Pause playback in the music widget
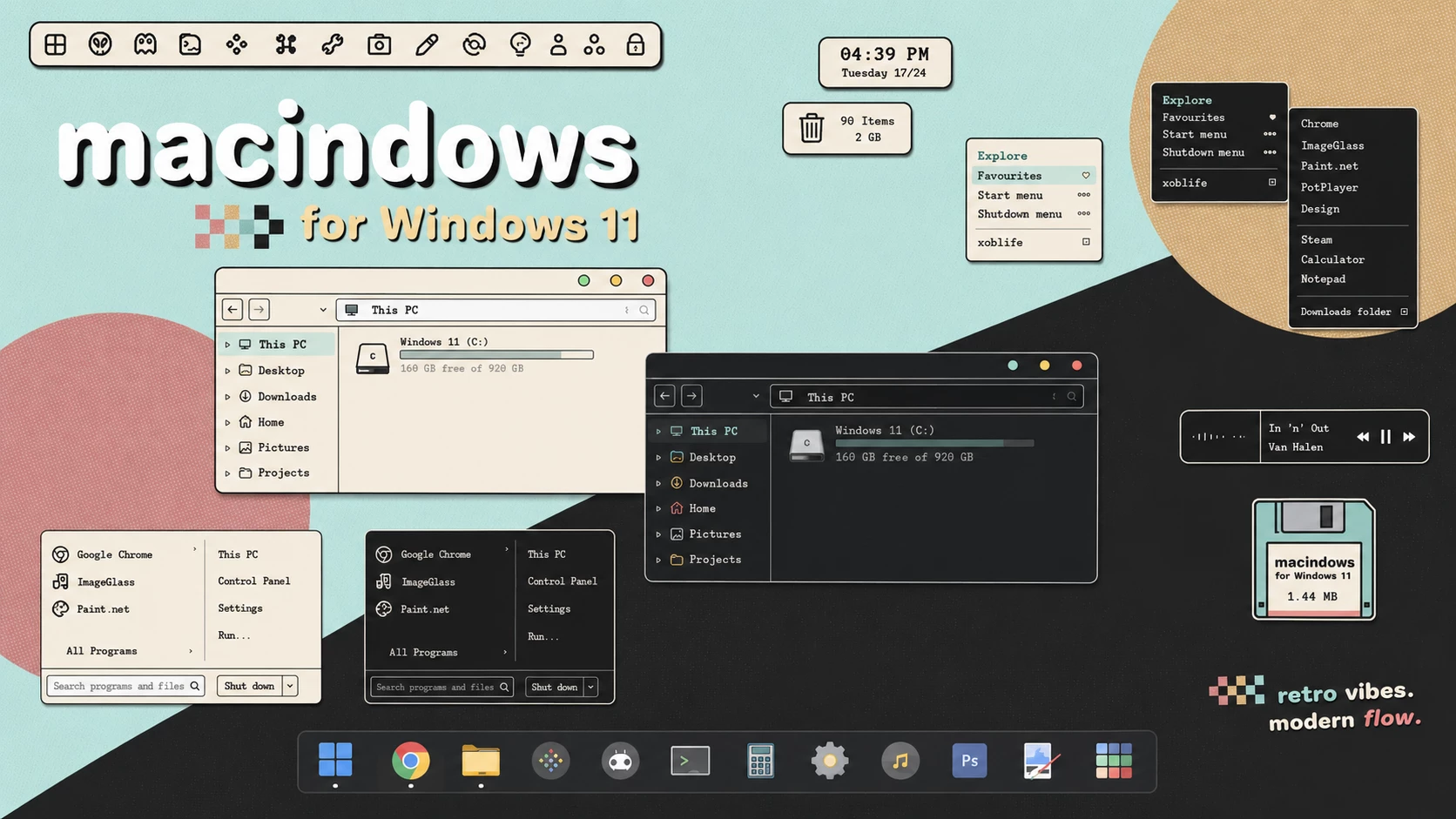1456x819 pixels. coord(1385,437)
